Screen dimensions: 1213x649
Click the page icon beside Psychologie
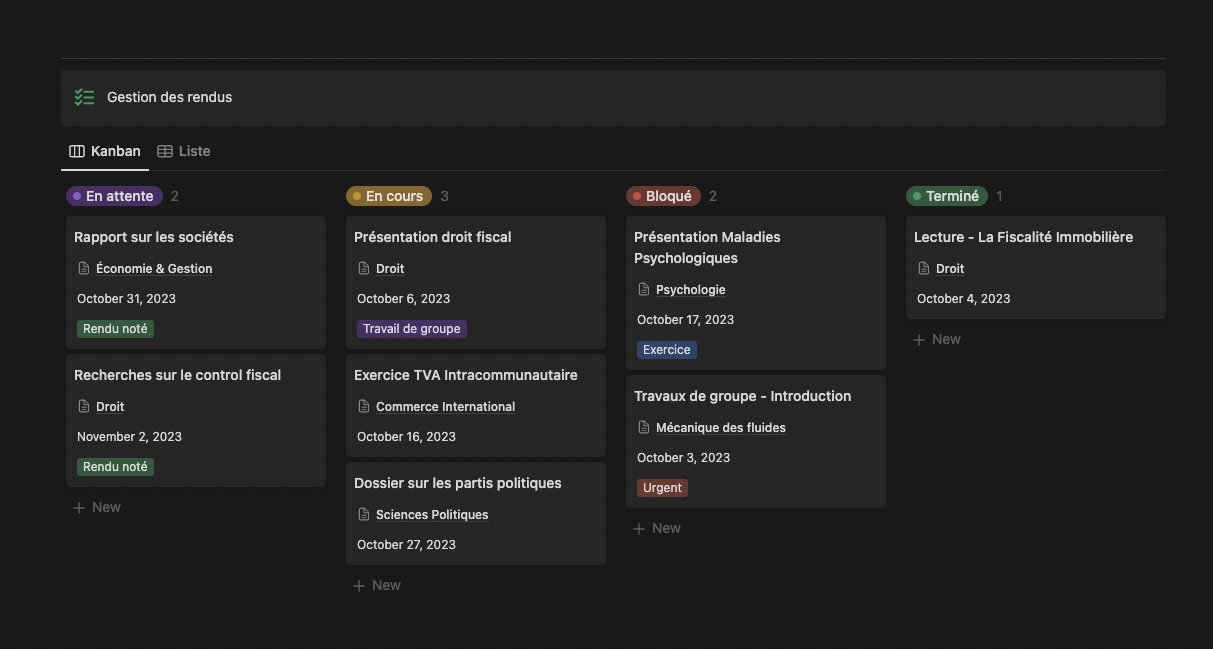(x=644, y=289)
